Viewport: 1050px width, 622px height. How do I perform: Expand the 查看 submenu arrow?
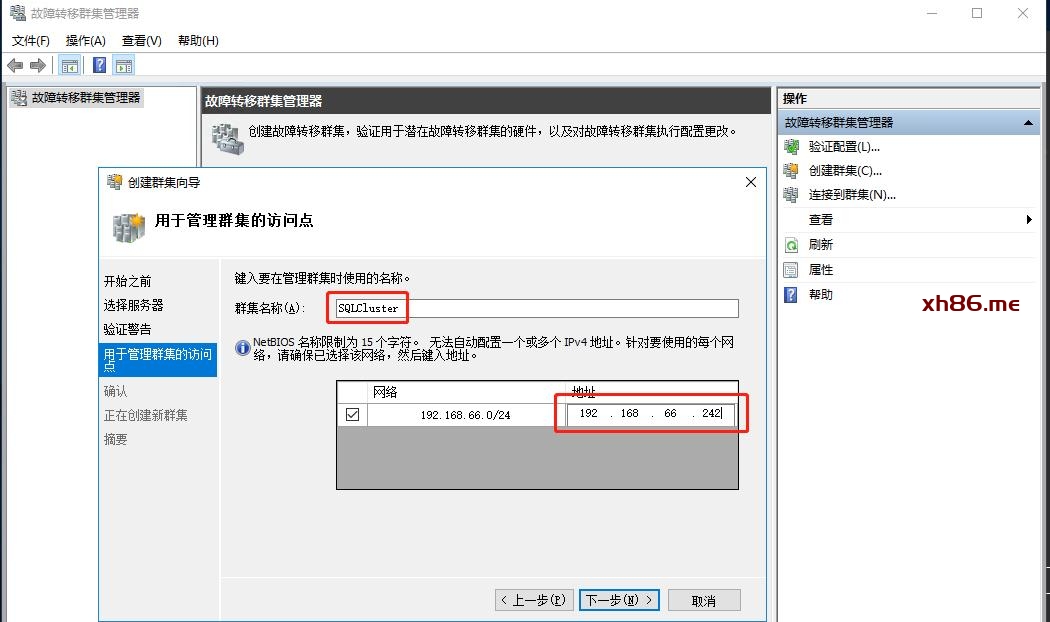(x=1029, y=220)
